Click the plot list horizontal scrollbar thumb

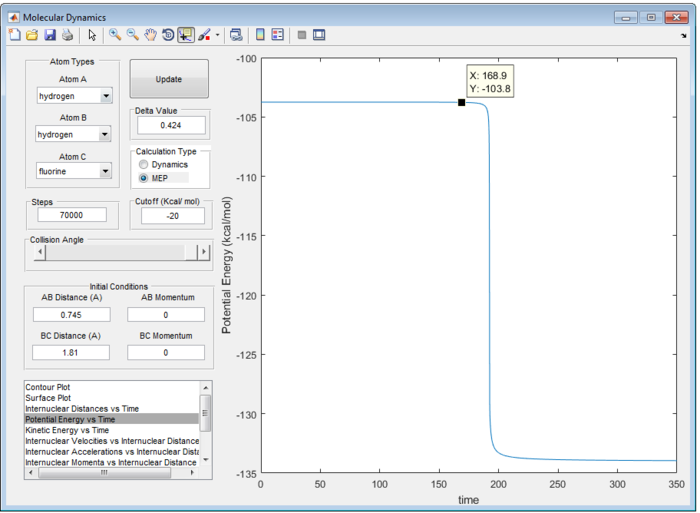[x=104, y=472]
